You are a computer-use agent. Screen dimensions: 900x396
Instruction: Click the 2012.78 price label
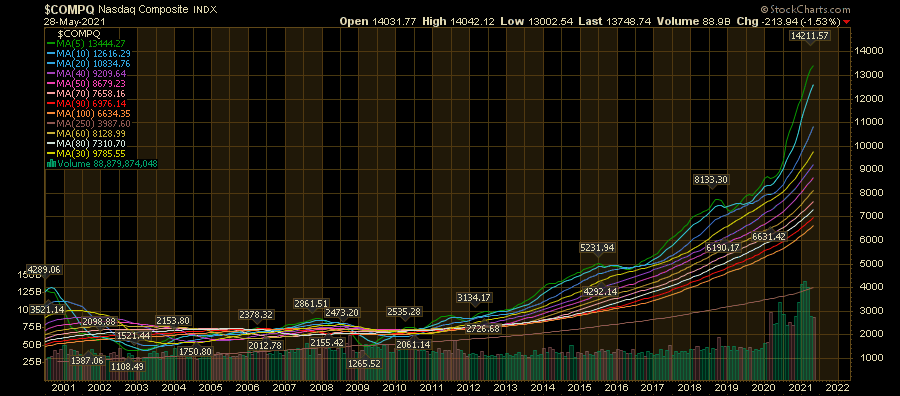click(x=265, y=345)
